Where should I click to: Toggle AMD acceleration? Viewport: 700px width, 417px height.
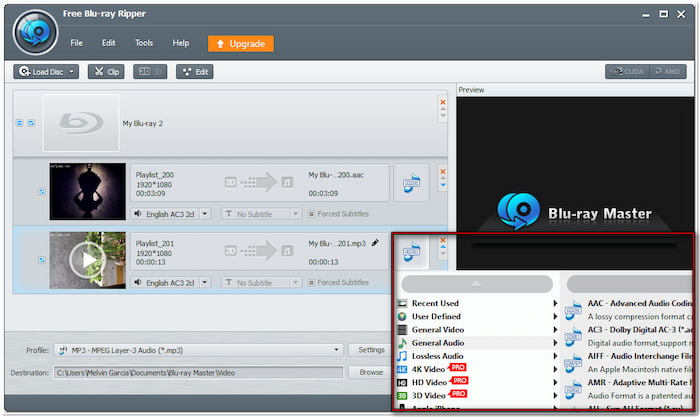(668, 71)
